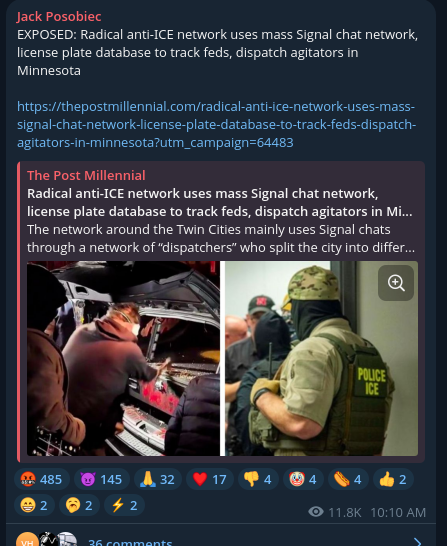Click the bold article headline in preview
Image resolution: width=447 pixels, height=546 pixels.
point(220,202)
